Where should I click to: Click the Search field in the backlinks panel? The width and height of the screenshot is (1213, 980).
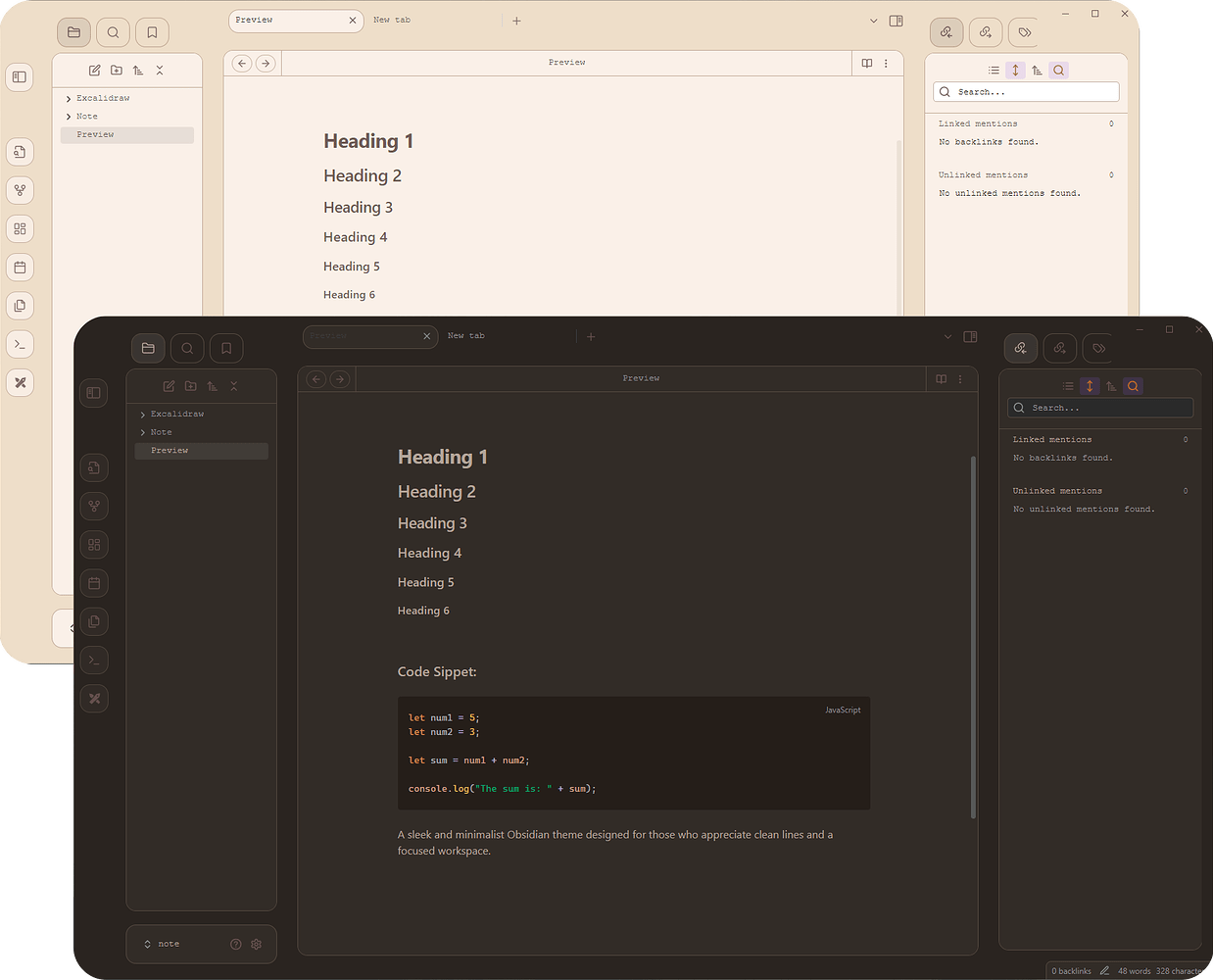(1099, 408)
